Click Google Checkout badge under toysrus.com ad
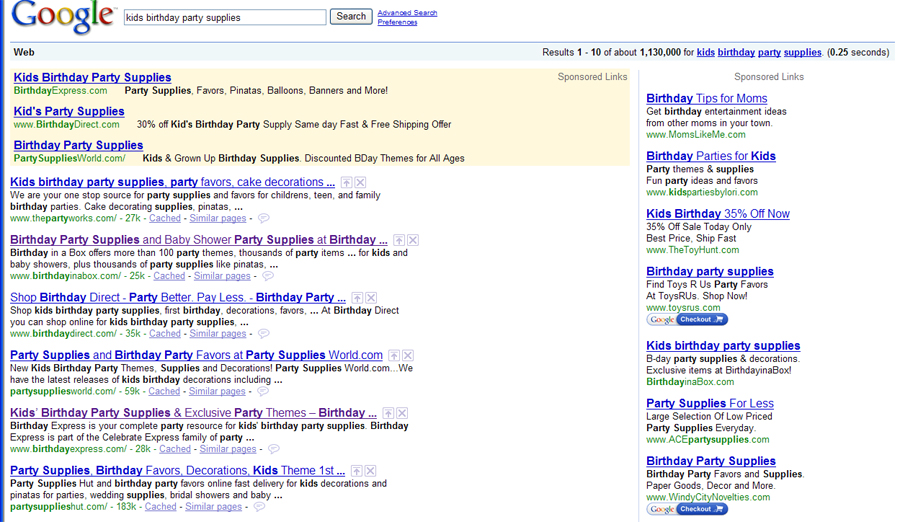 687,320
